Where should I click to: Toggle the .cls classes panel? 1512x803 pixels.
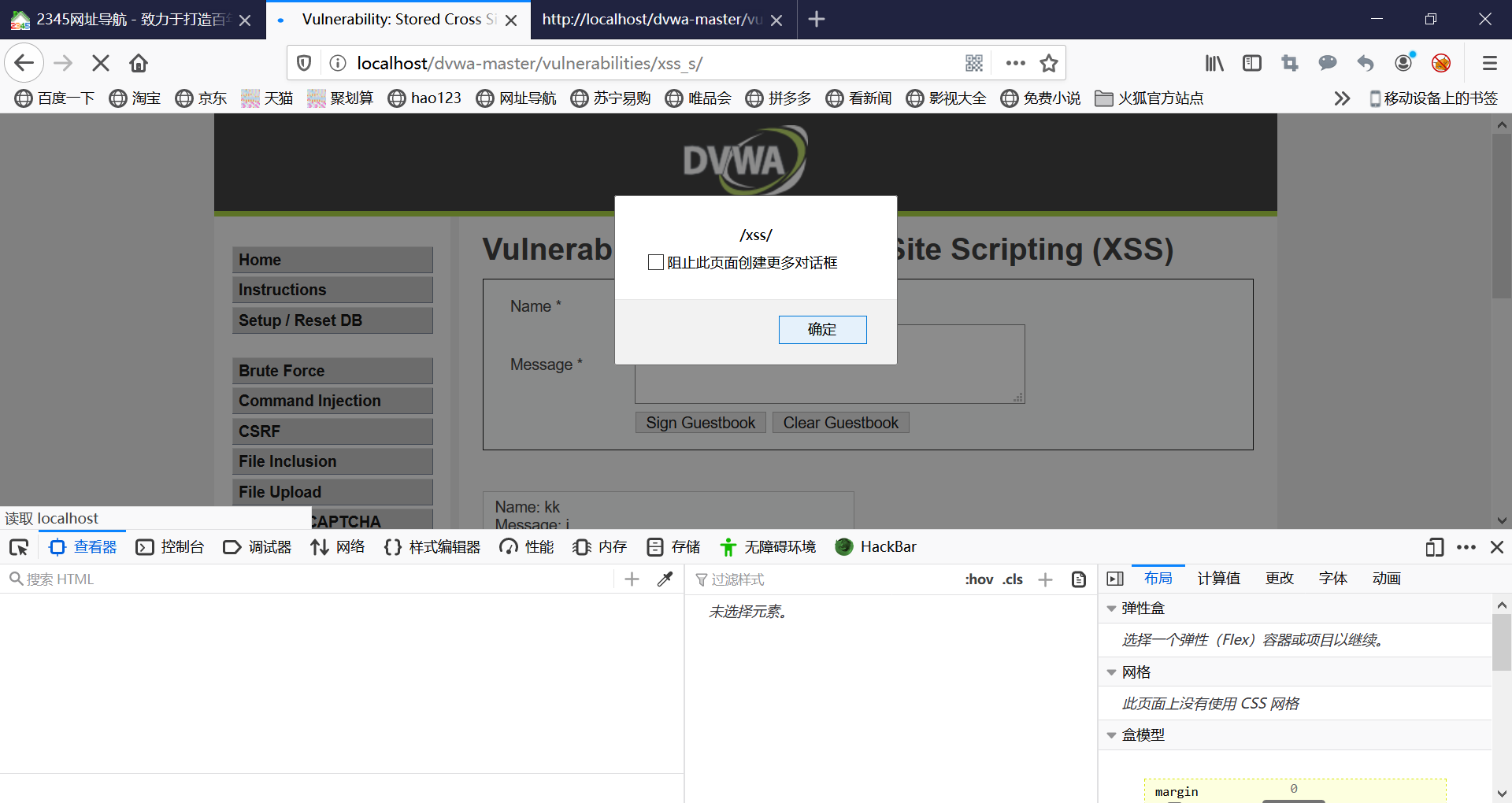1013,579
